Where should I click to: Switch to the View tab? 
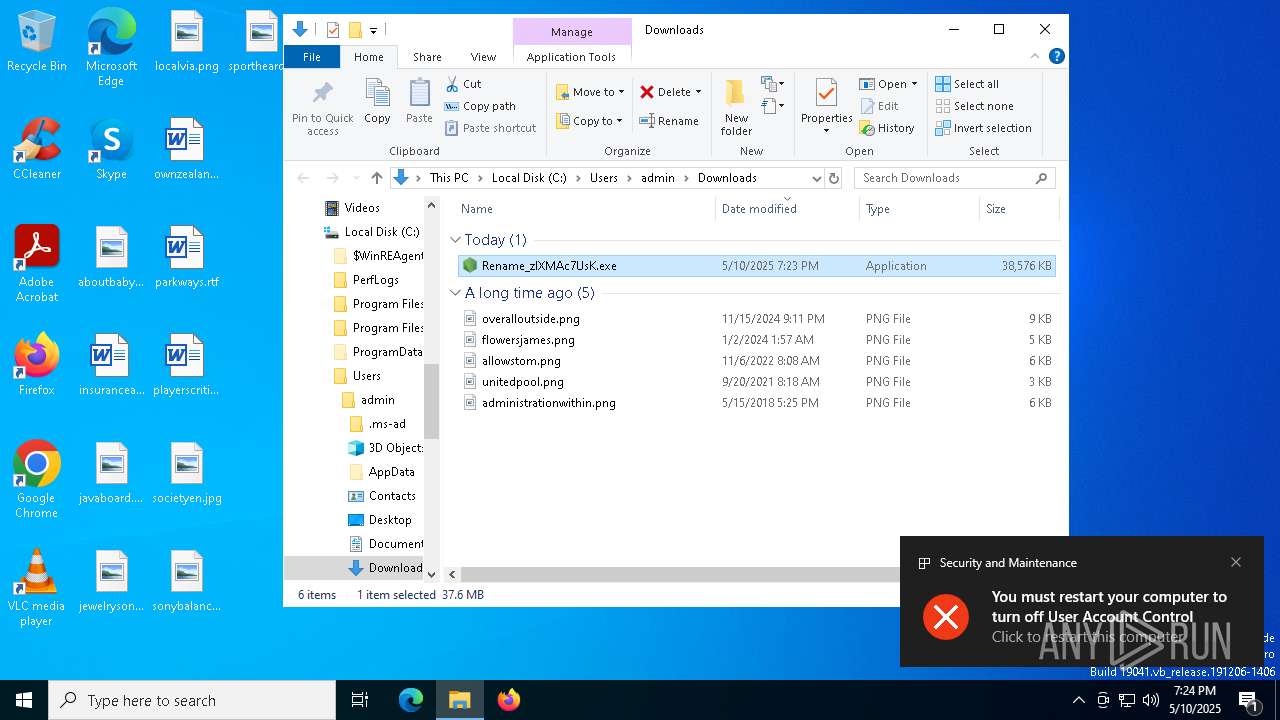(x=483, y=57)
